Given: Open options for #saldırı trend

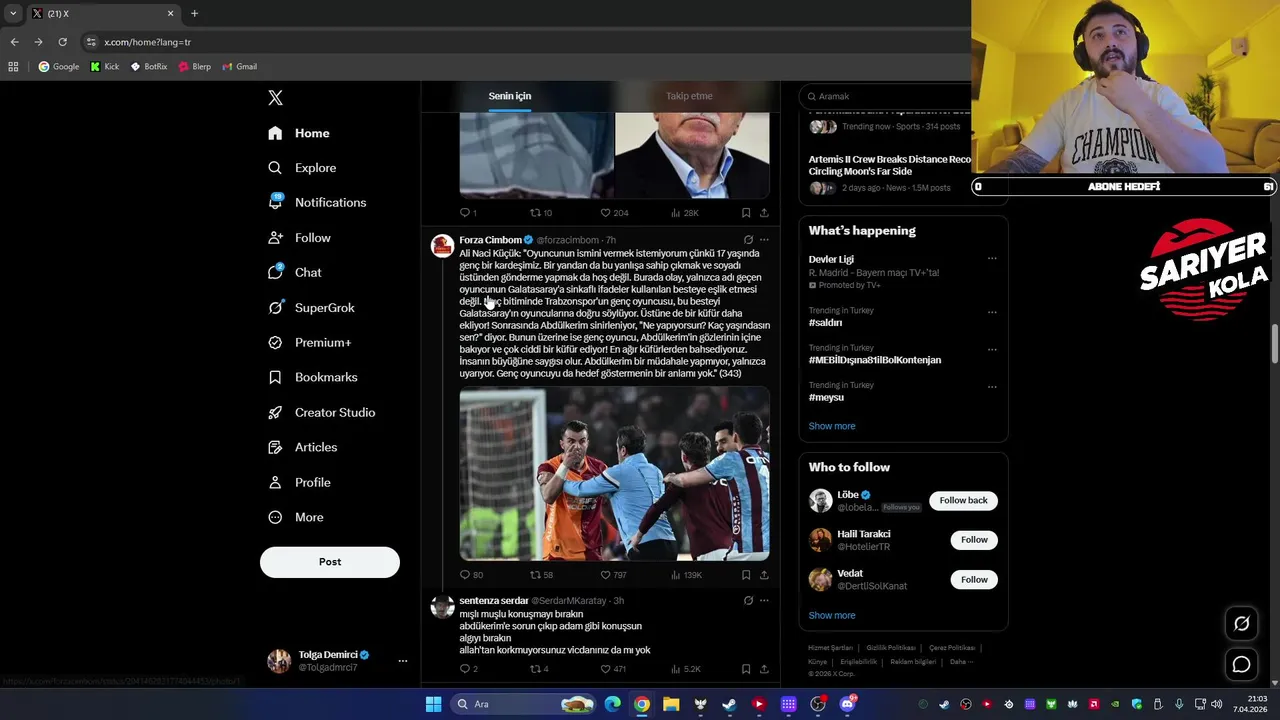Looking at the screenshot, I should (x=992, y=312).
